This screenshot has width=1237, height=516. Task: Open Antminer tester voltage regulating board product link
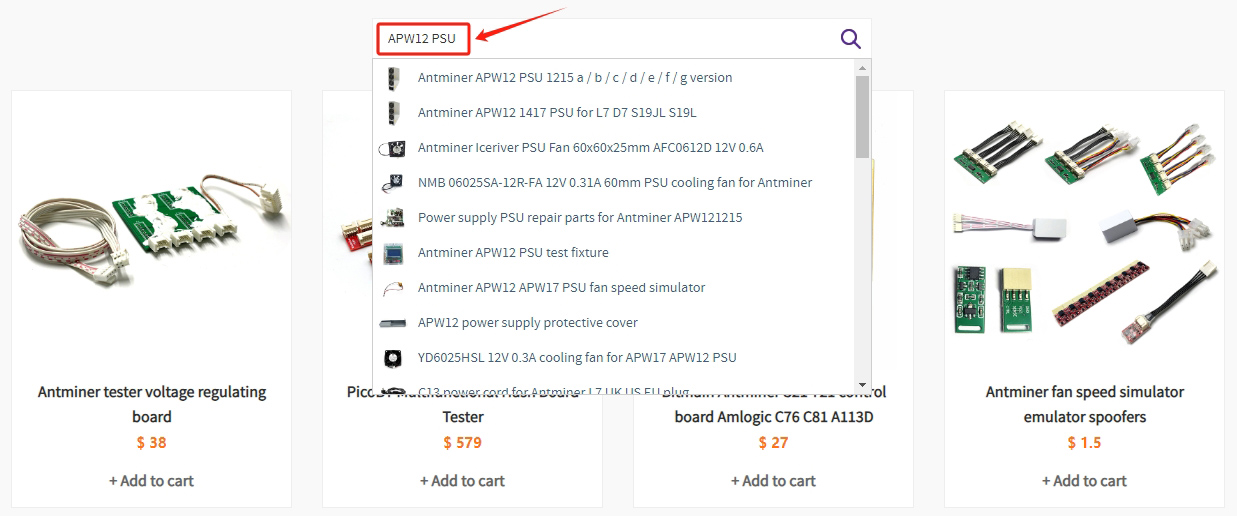coord(151,404)
